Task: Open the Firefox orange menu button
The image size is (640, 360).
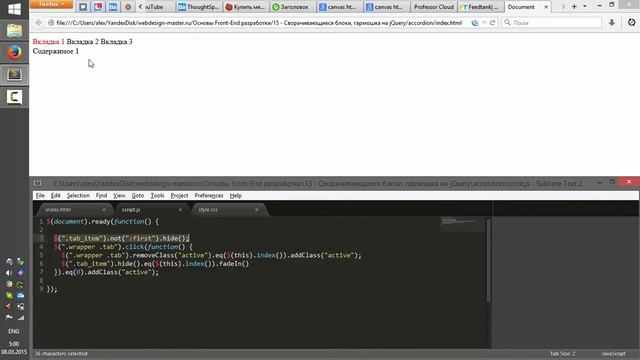Action: point(51,4)
